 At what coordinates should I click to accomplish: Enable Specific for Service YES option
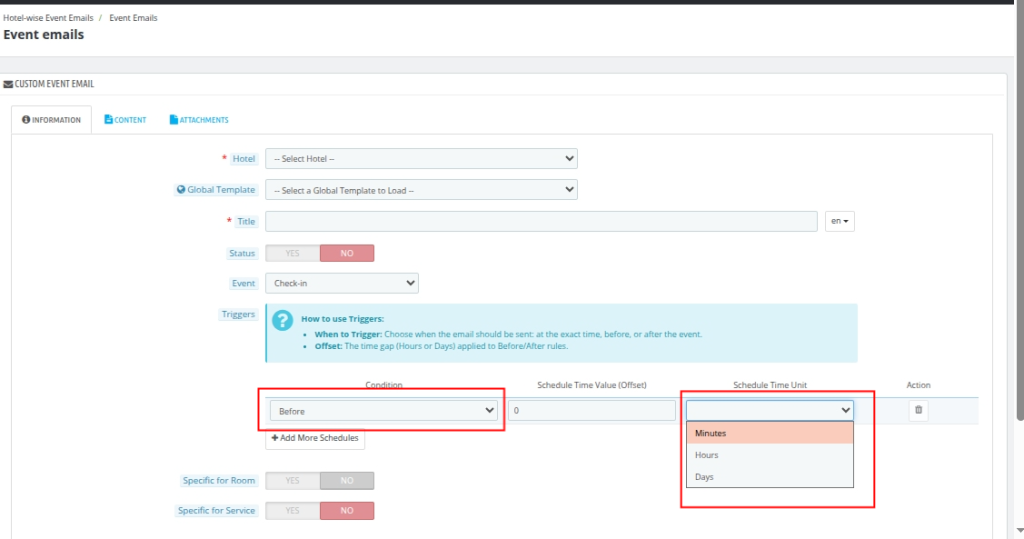pyautogui.click(x=292, y=511)
